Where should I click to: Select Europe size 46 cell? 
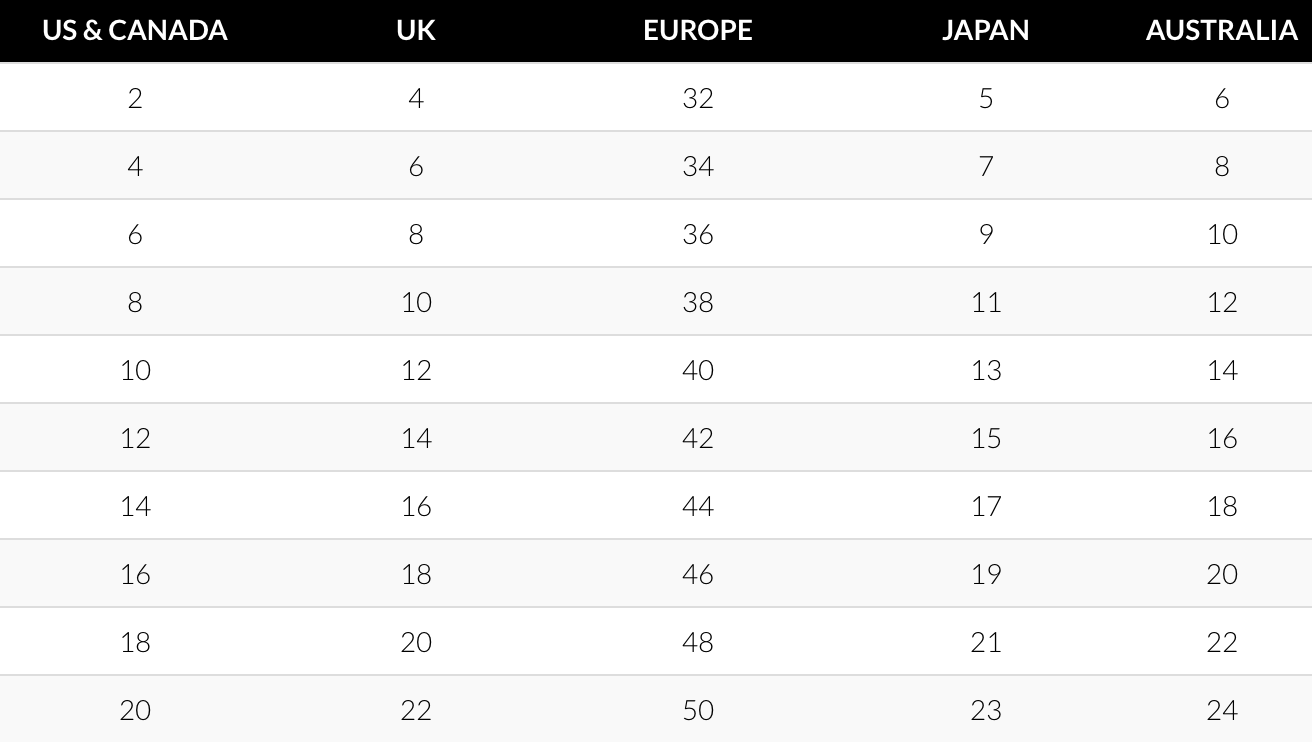tap(698, 574)
